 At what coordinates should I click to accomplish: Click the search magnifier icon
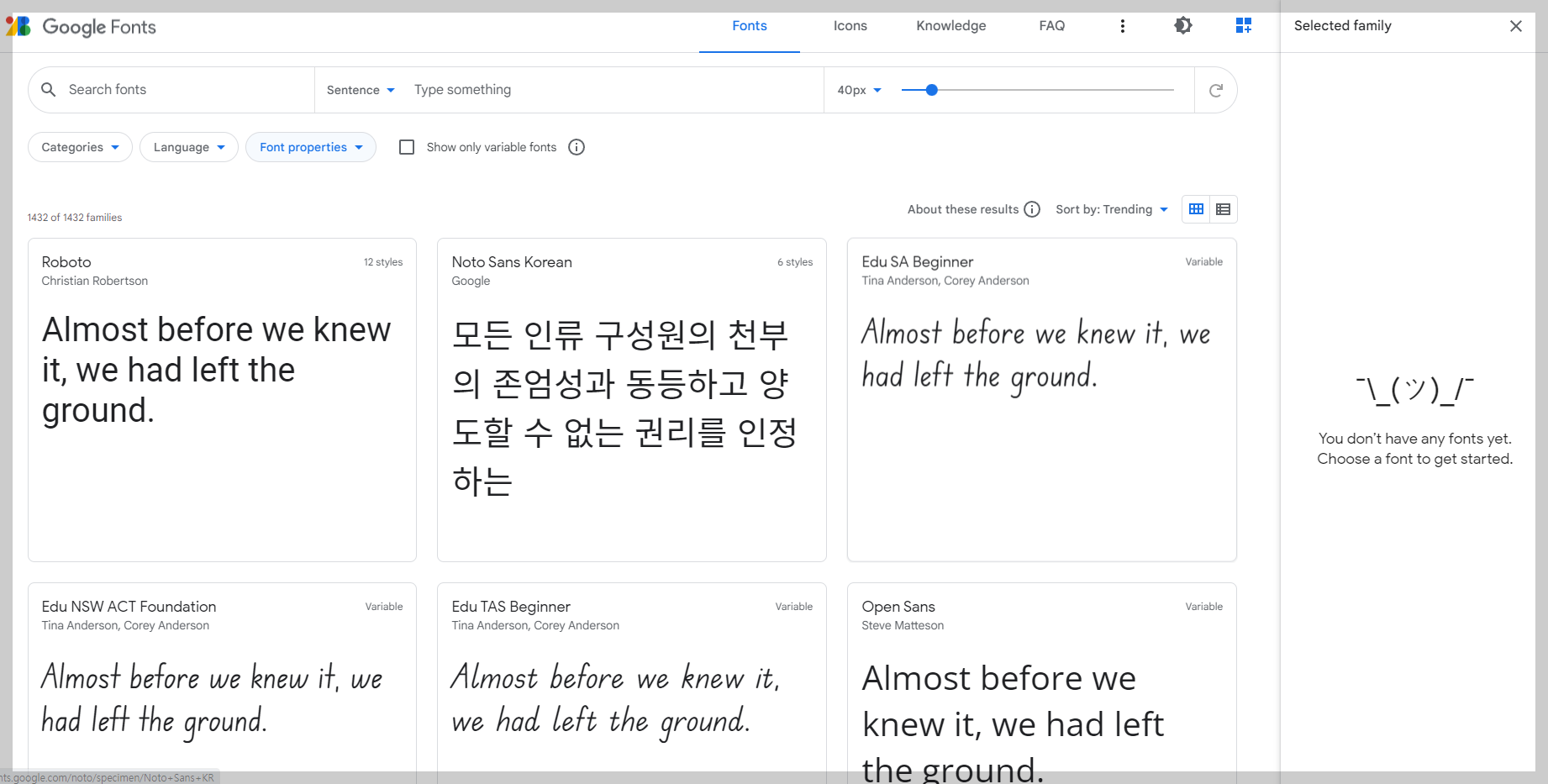(x=49, y=89)
